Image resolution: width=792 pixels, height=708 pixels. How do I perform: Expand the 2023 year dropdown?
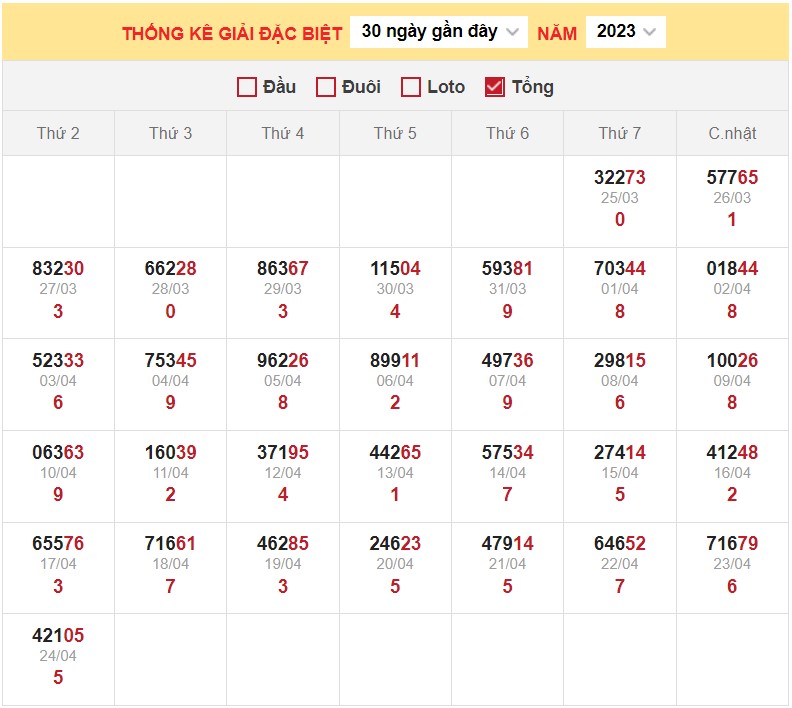click(x=626, y=32)
